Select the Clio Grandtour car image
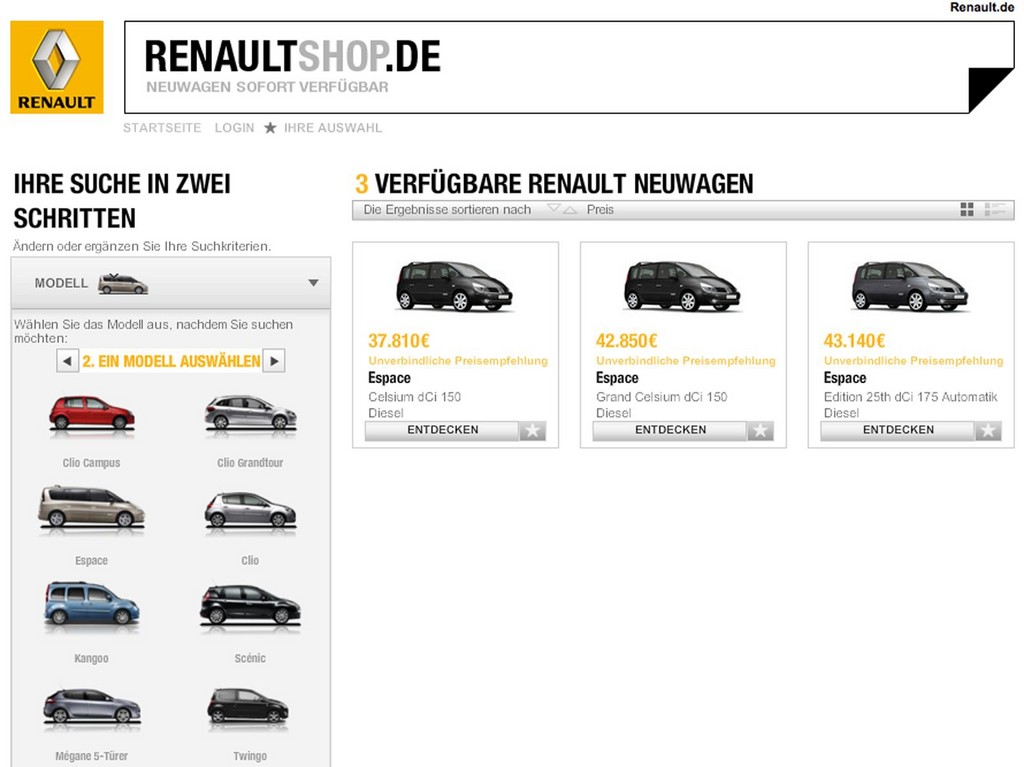Screen dimensions: 1024x767 coord(250,414)
